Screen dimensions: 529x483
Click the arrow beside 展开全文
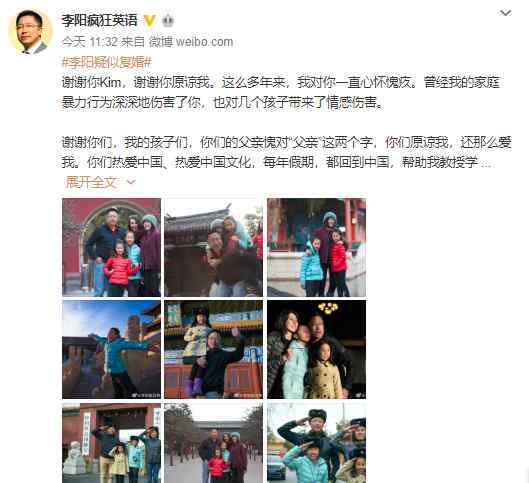[x=131, y=182]
